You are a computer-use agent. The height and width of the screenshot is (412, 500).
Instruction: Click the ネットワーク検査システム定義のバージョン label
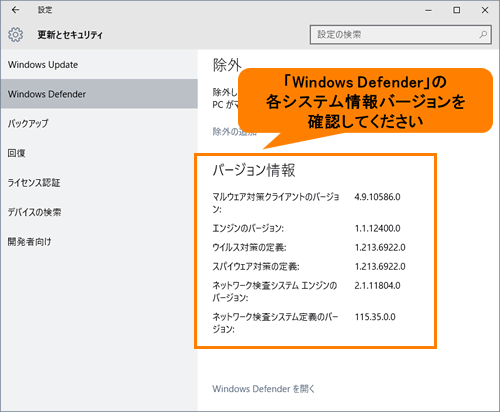[275, 323]
